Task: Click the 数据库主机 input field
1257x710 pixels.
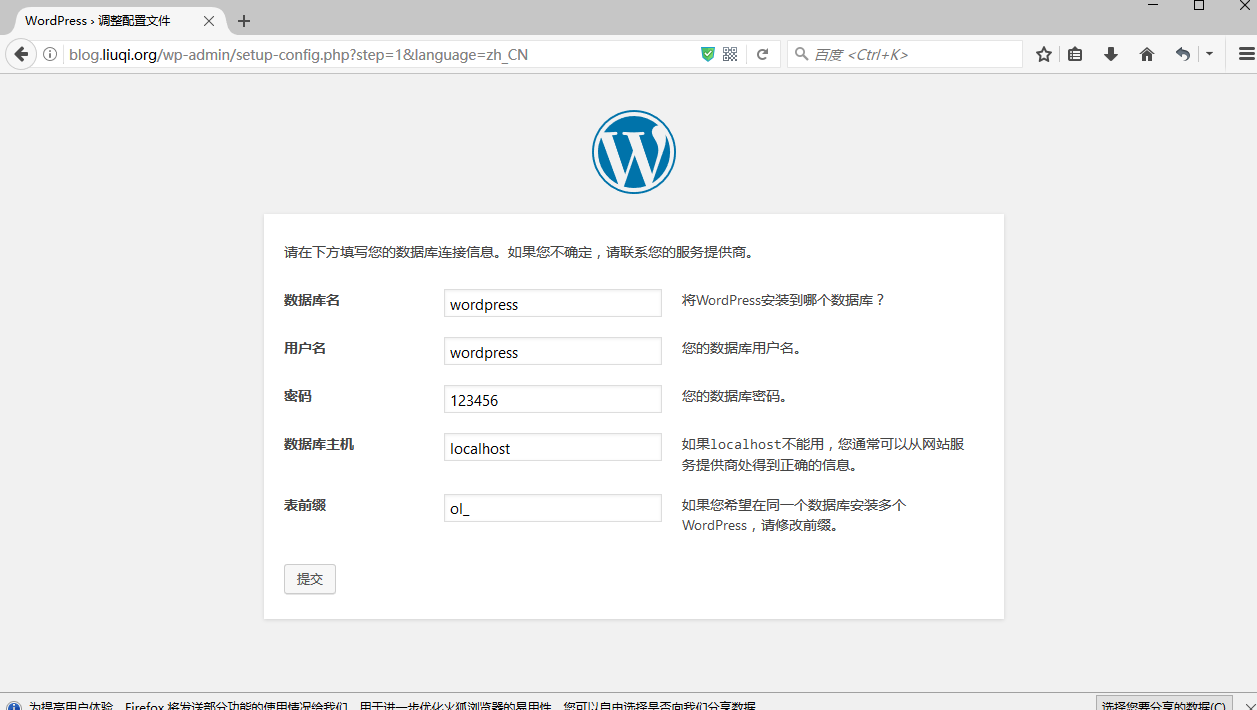Action: click(x=553, y=447)
